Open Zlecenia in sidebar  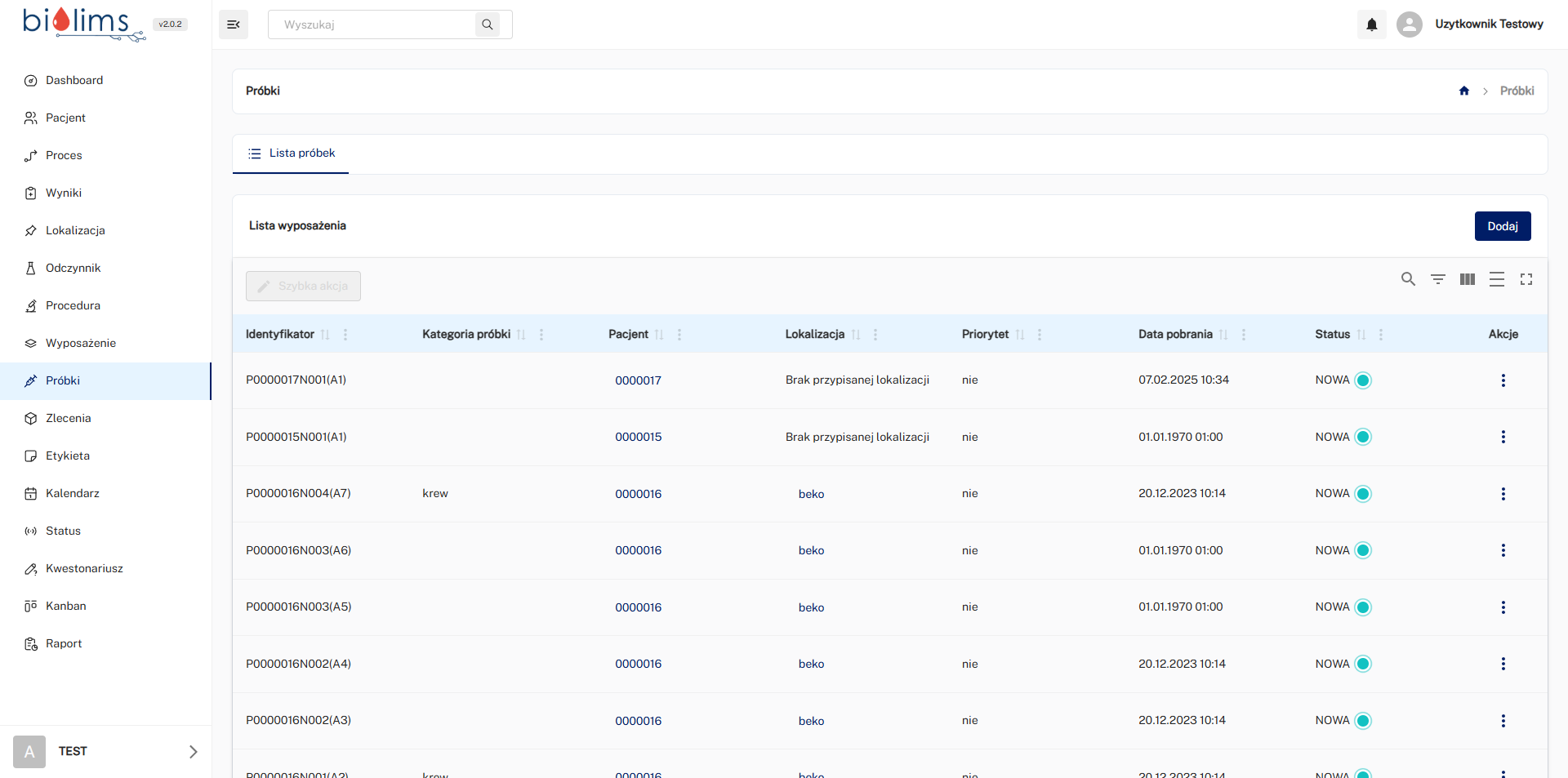(x=105, y=418)
